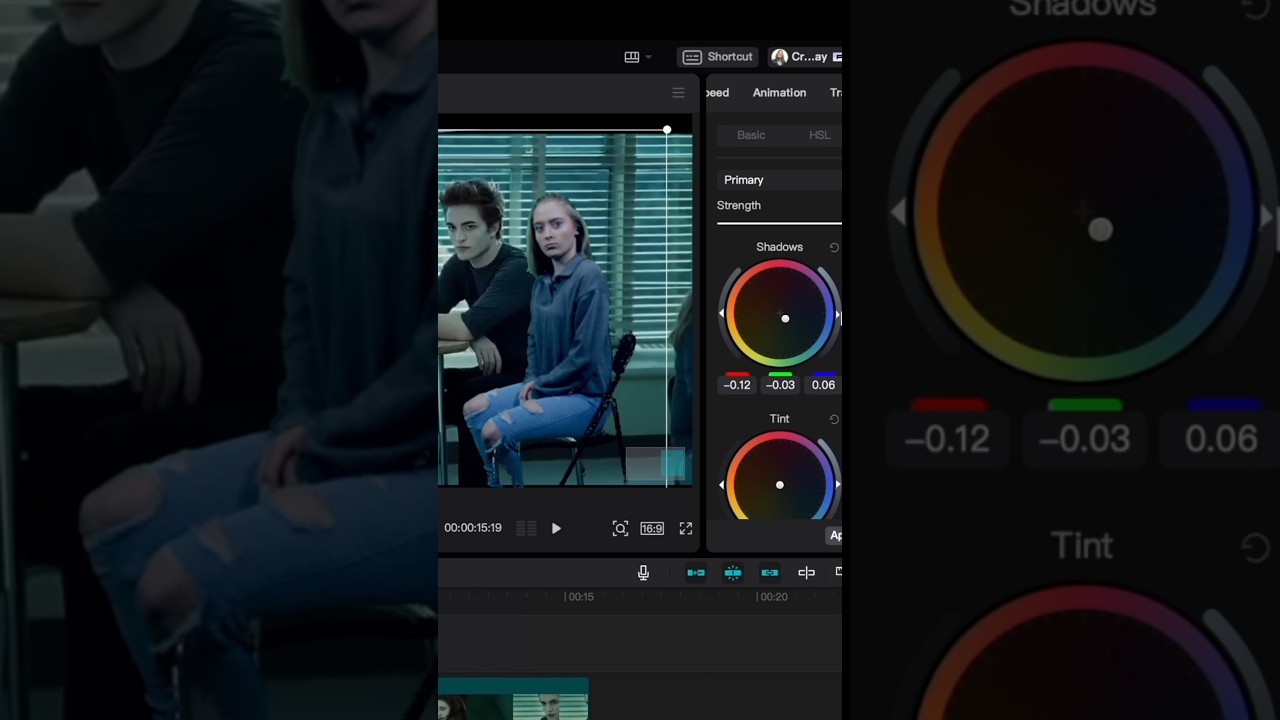Switch to the Speed tab

718,93
